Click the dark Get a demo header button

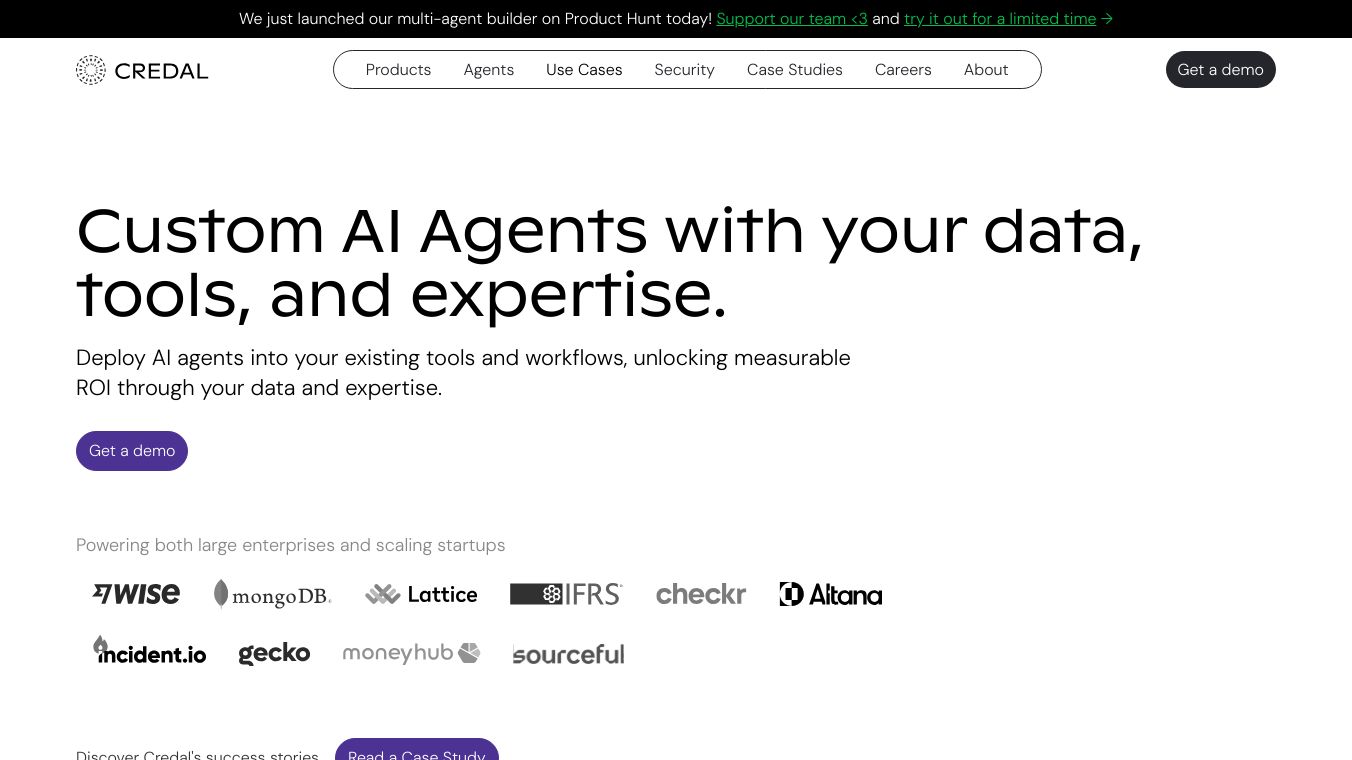[x=1221, y=70]
